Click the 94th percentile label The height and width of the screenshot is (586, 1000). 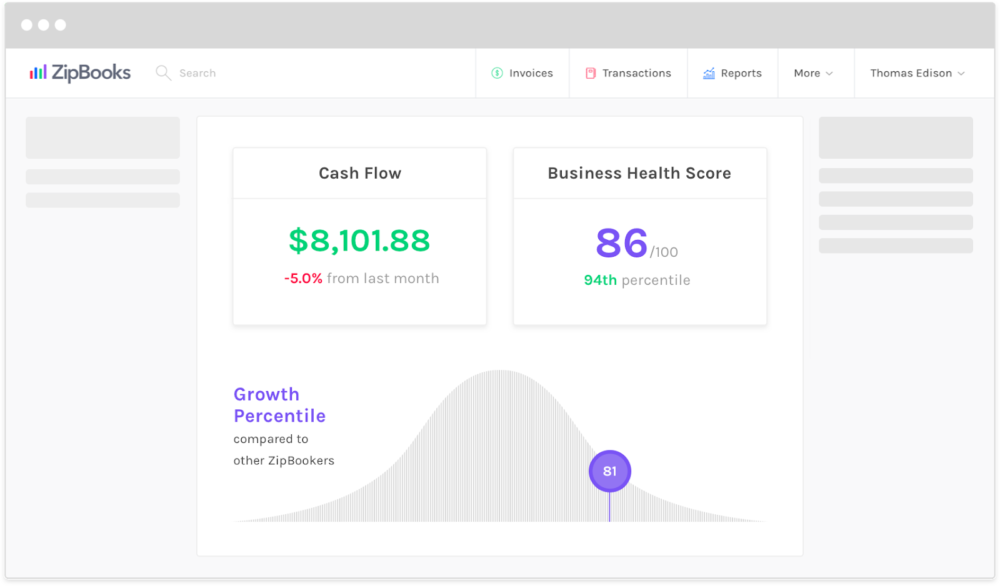click(x=636, y=280)
